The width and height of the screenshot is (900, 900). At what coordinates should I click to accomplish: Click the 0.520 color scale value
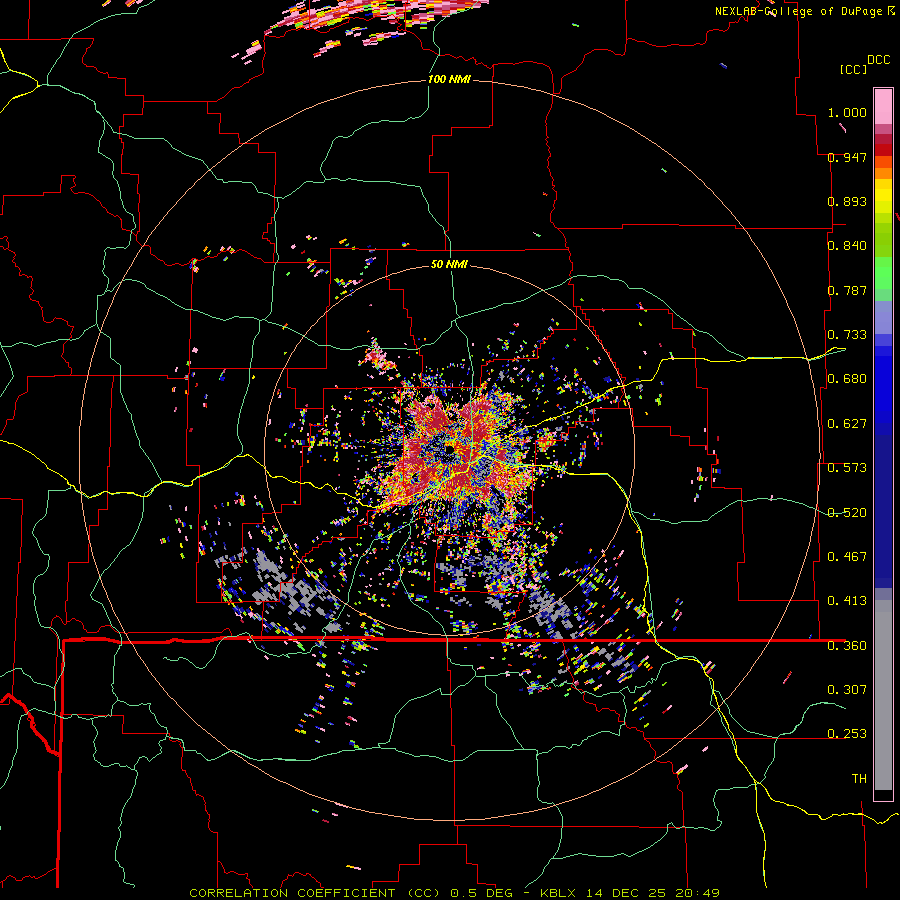(x=847, y=513)
